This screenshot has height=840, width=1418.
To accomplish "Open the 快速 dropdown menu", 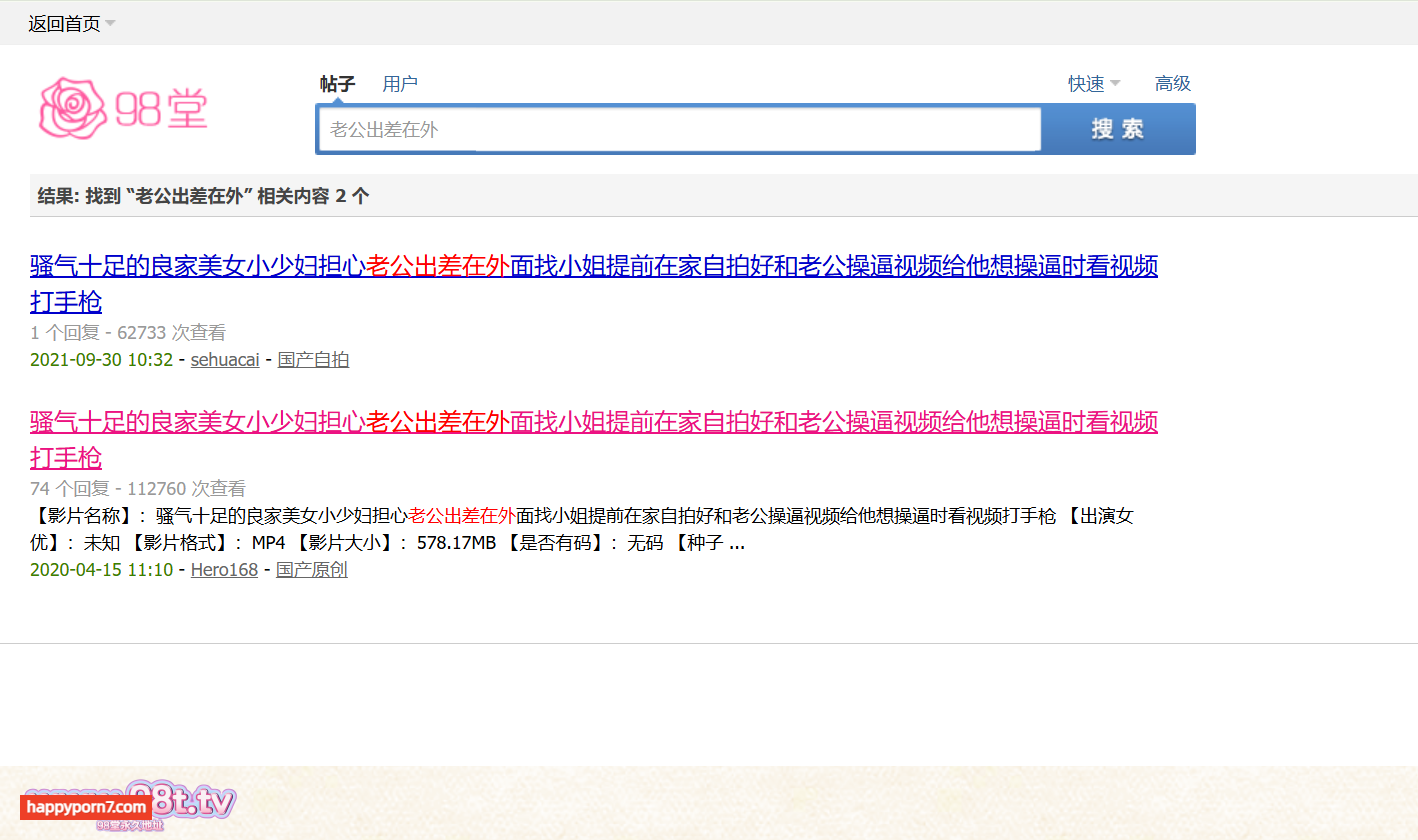I will [1094, 84].
